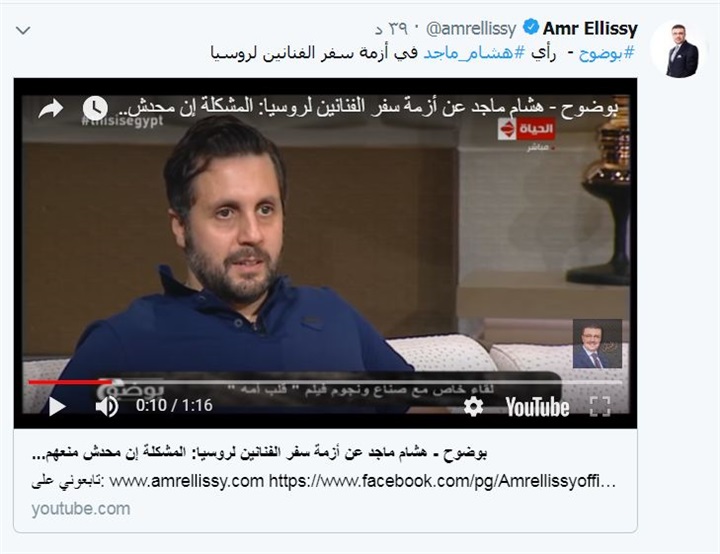Open the tweet options chevron menu
Viewport: 720px width, 554px height.
pos(23,31)
